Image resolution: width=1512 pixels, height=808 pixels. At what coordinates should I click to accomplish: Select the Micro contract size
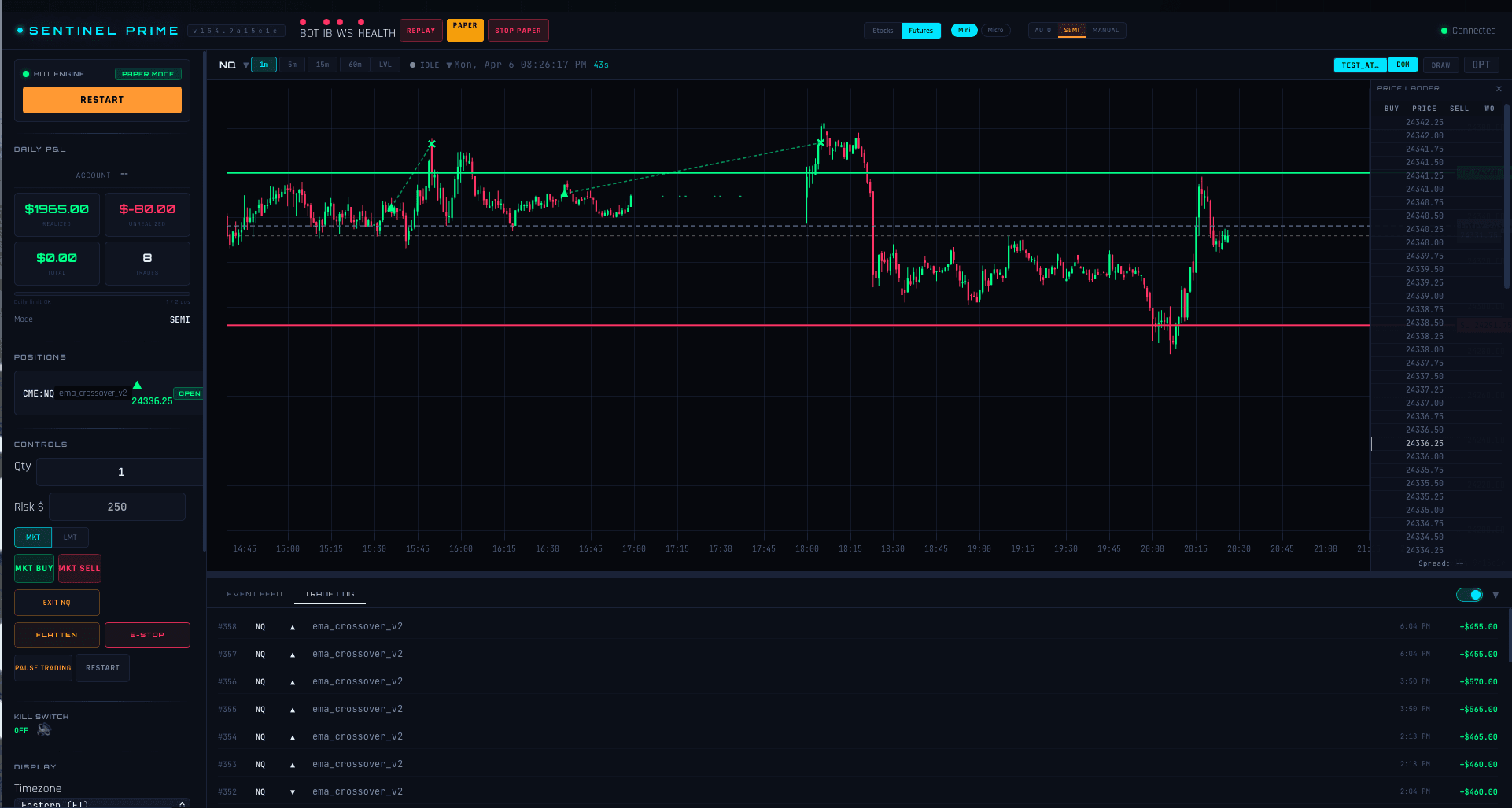click(995, 30)
